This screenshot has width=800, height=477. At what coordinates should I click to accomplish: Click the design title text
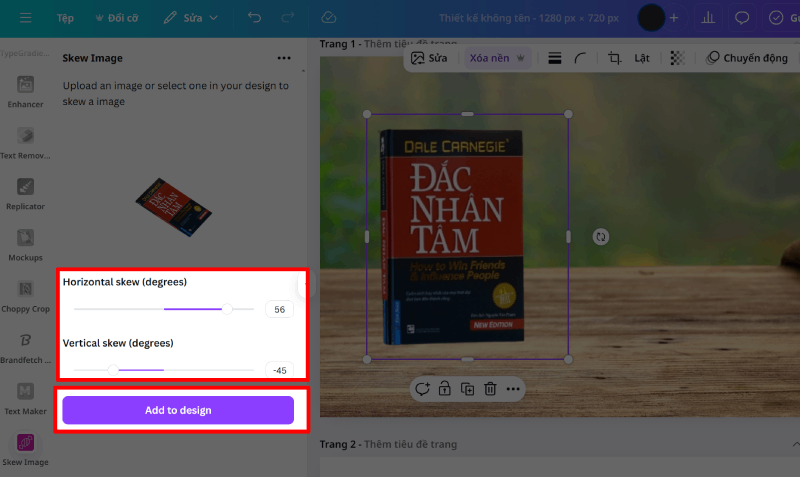[x=529, y=18]
